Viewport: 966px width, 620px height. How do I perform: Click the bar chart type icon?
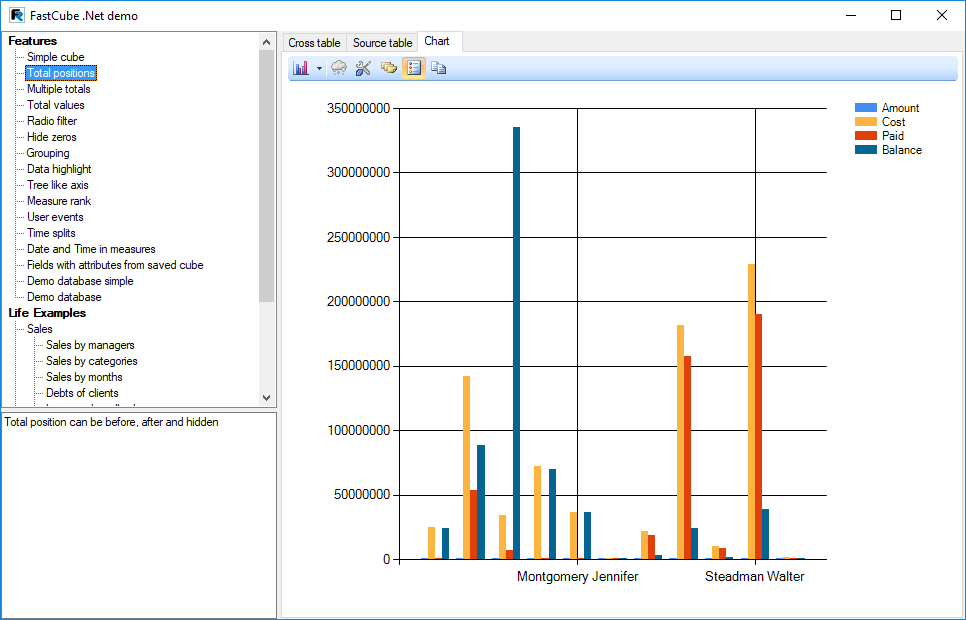tap(300, 68)
